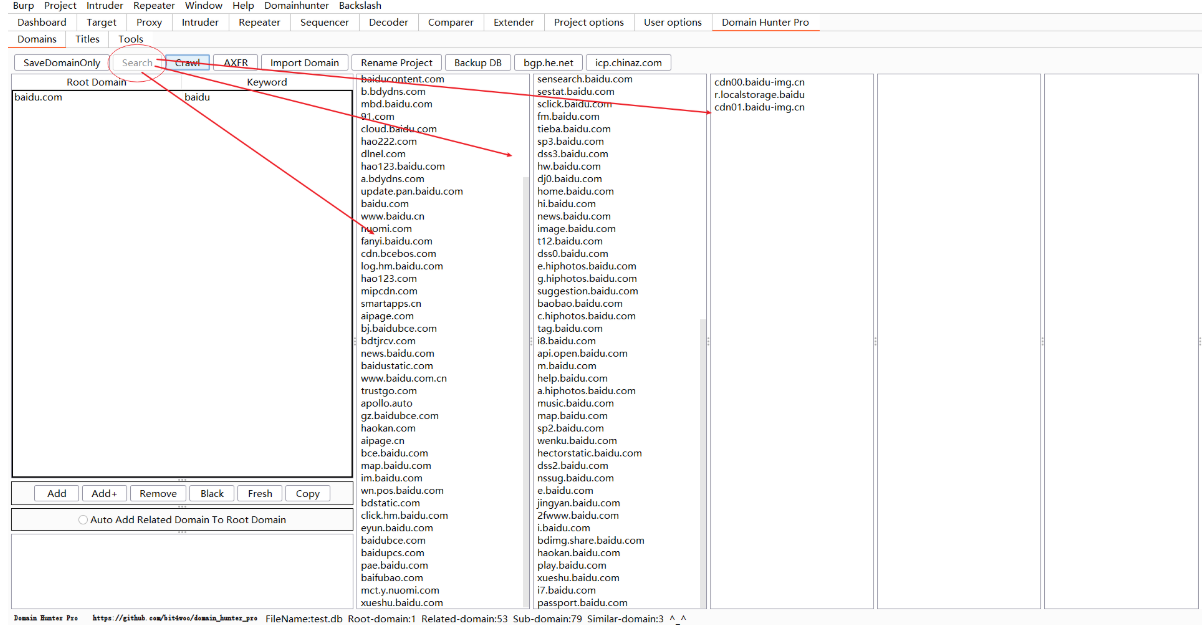
Task: Enable Auto Add Related Domain To Root Domain
Action: click(182, 520)
